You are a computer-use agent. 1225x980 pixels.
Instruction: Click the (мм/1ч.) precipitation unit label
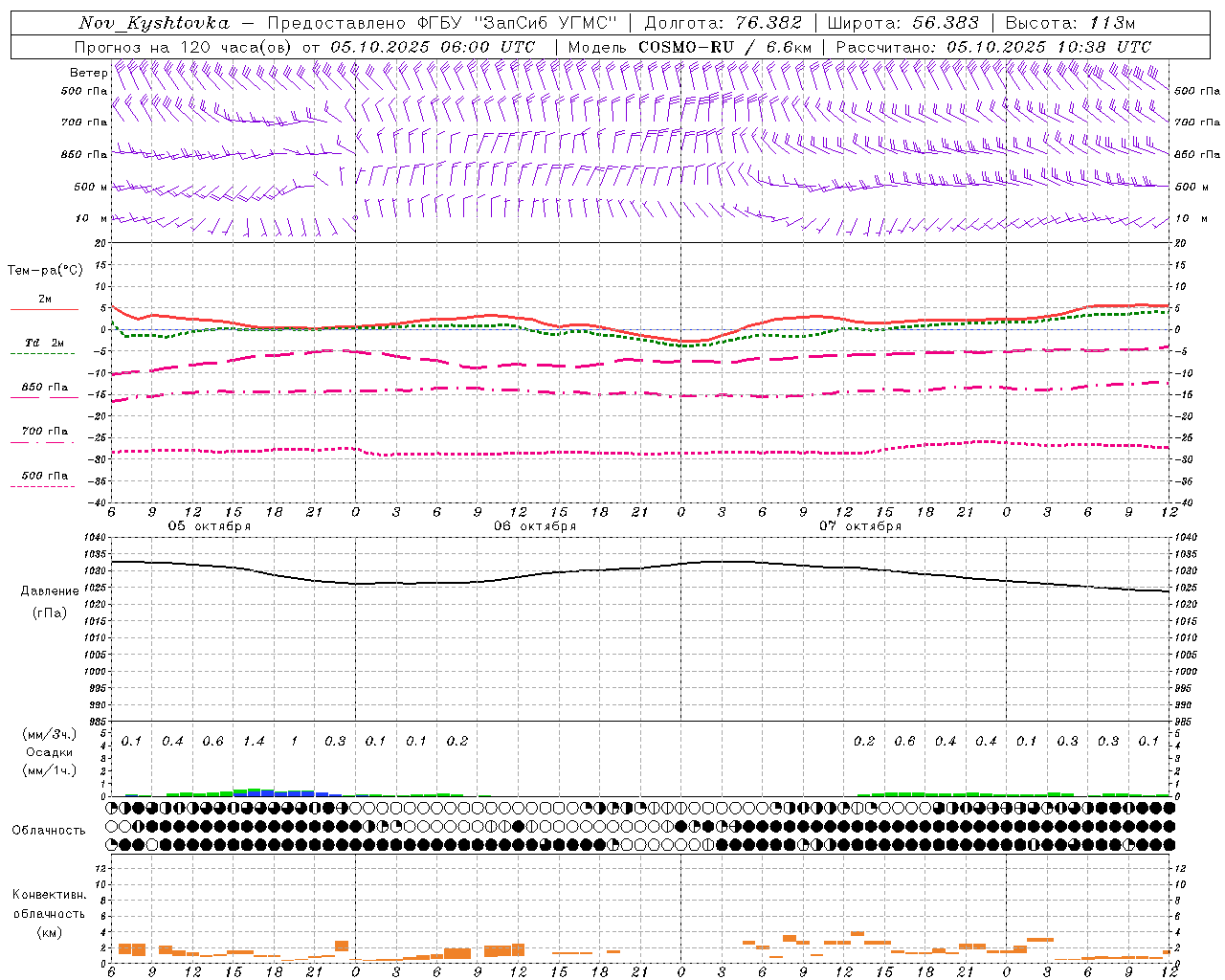point(50,770)
